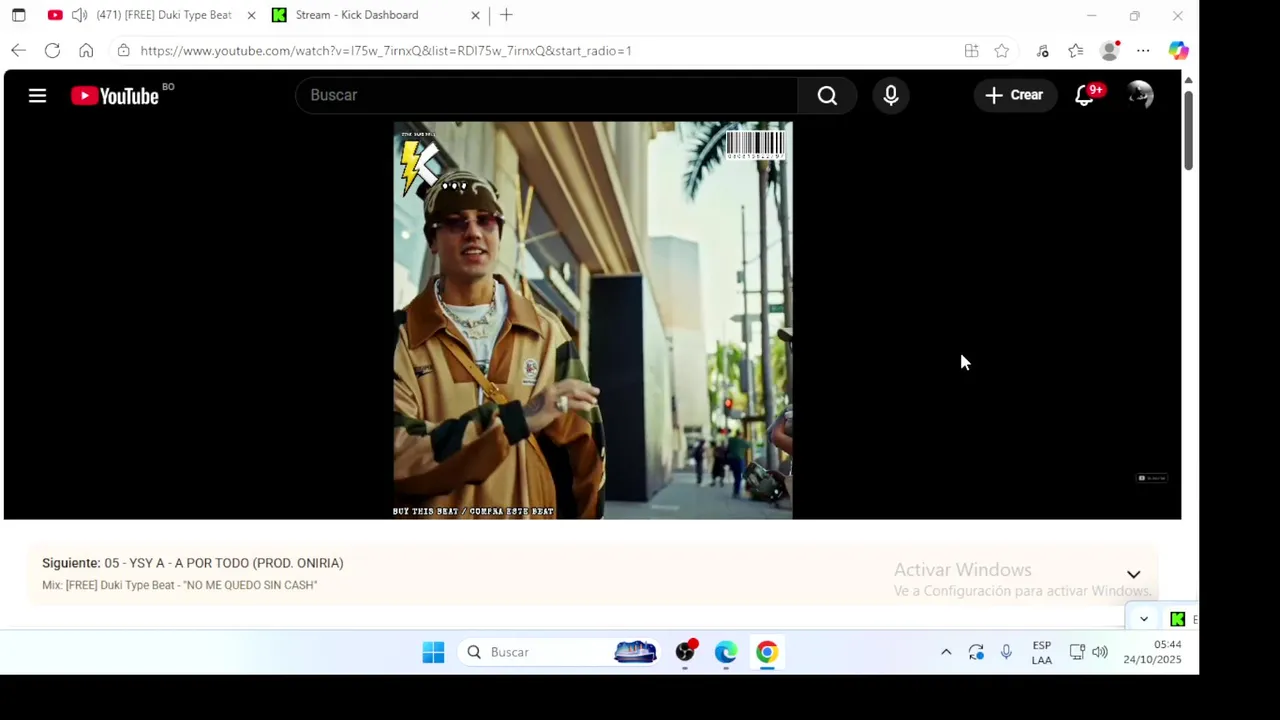
Task: Open a new browser tab
Action: coord(506,15)
